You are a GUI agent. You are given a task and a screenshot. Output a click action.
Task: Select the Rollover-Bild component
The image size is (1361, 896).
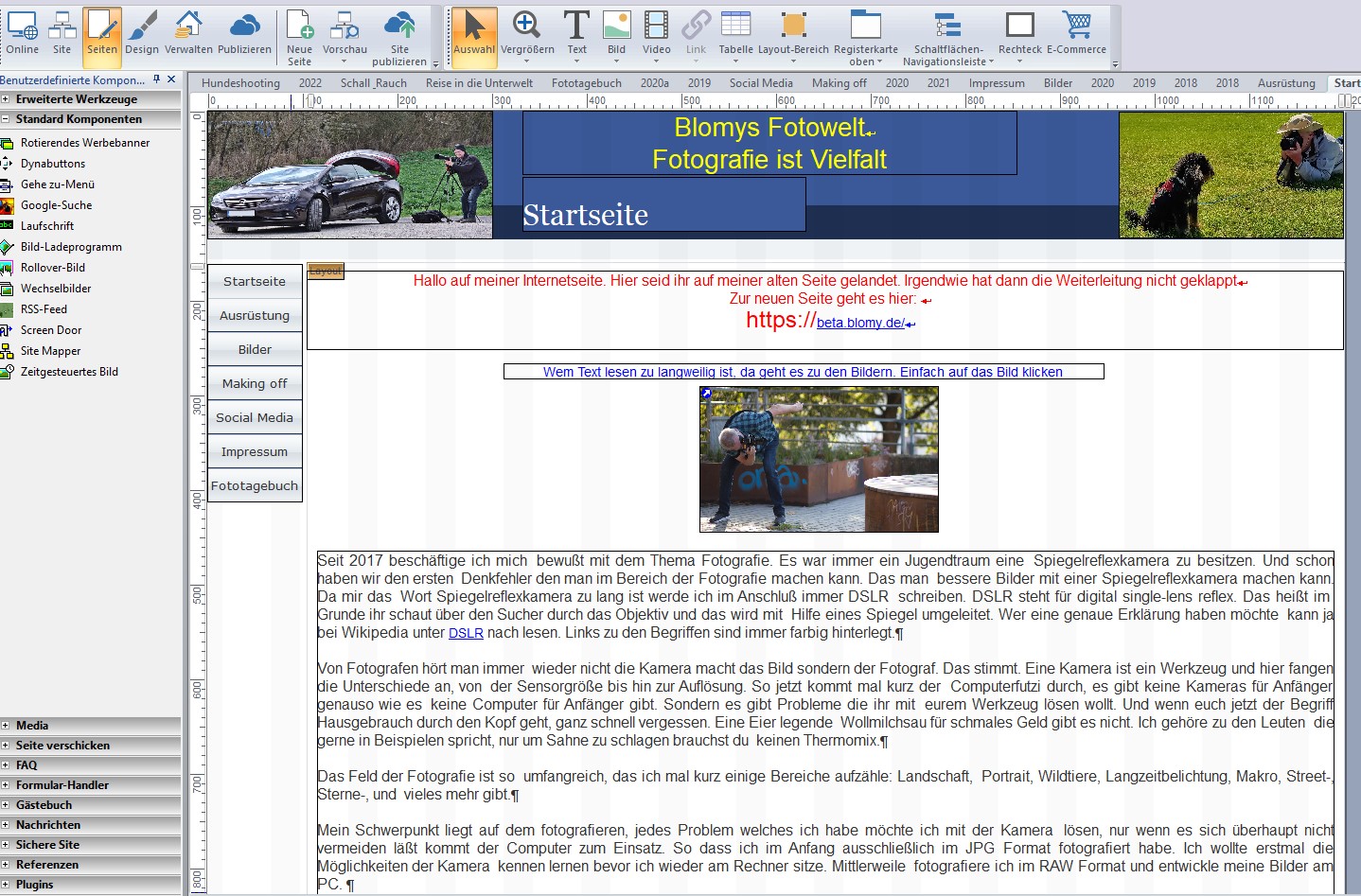(x=53, y=268)
